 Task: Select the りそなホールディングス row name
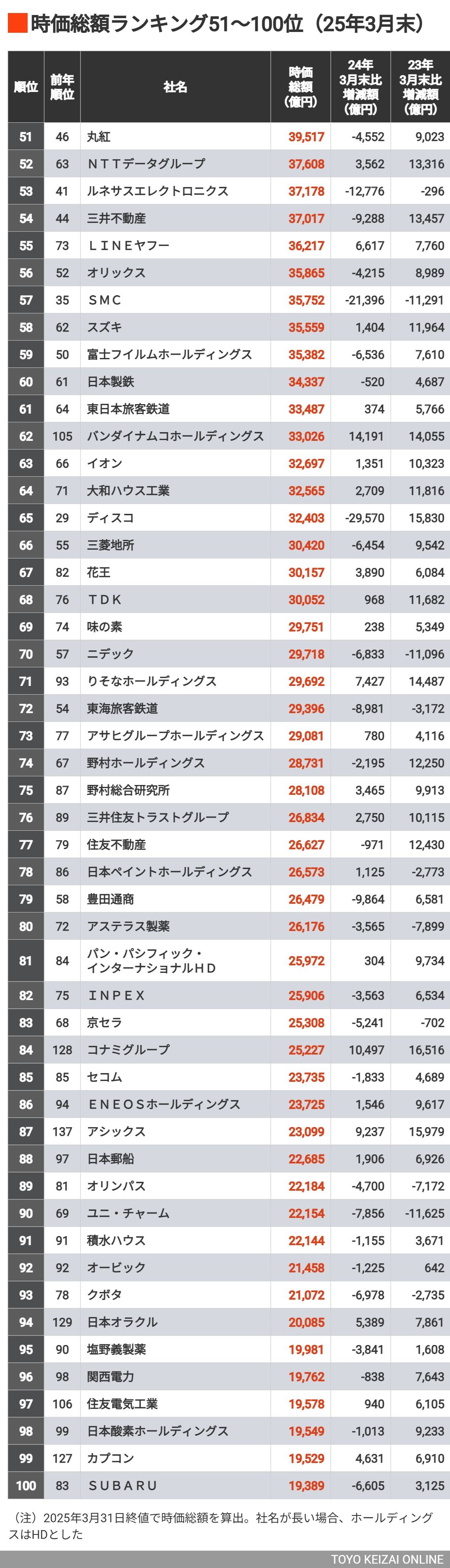coord(152,681)
